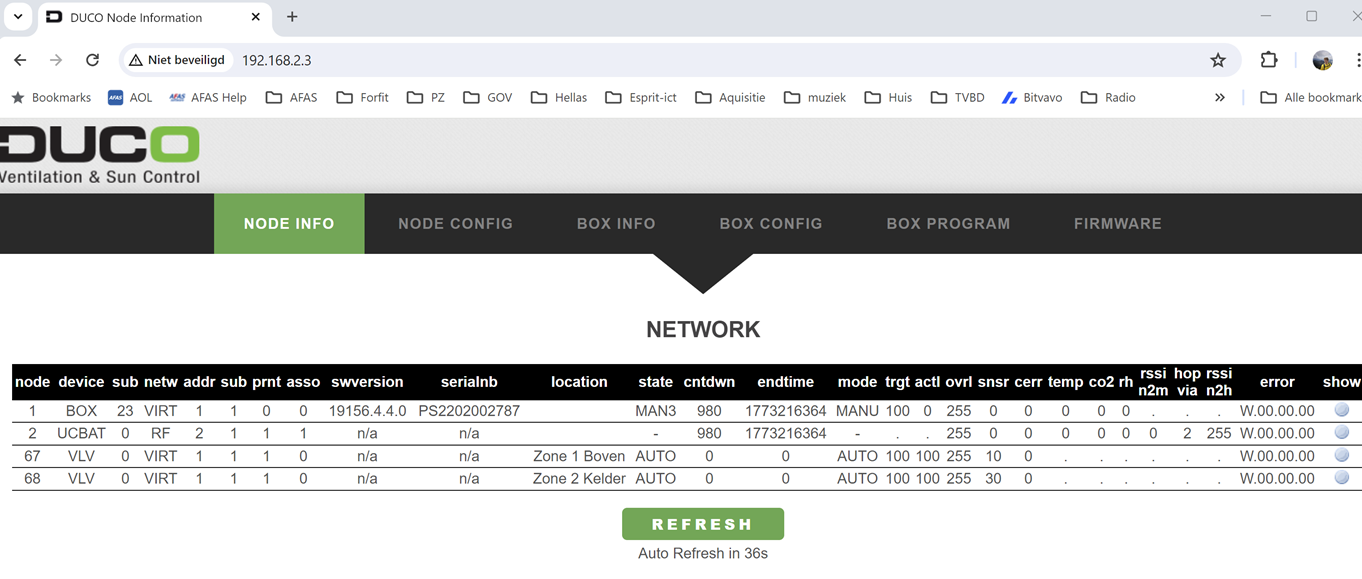1362x579 pixels.
Task: Switch to the NODE CONFIG tab
Action: [x=456, y=223]
